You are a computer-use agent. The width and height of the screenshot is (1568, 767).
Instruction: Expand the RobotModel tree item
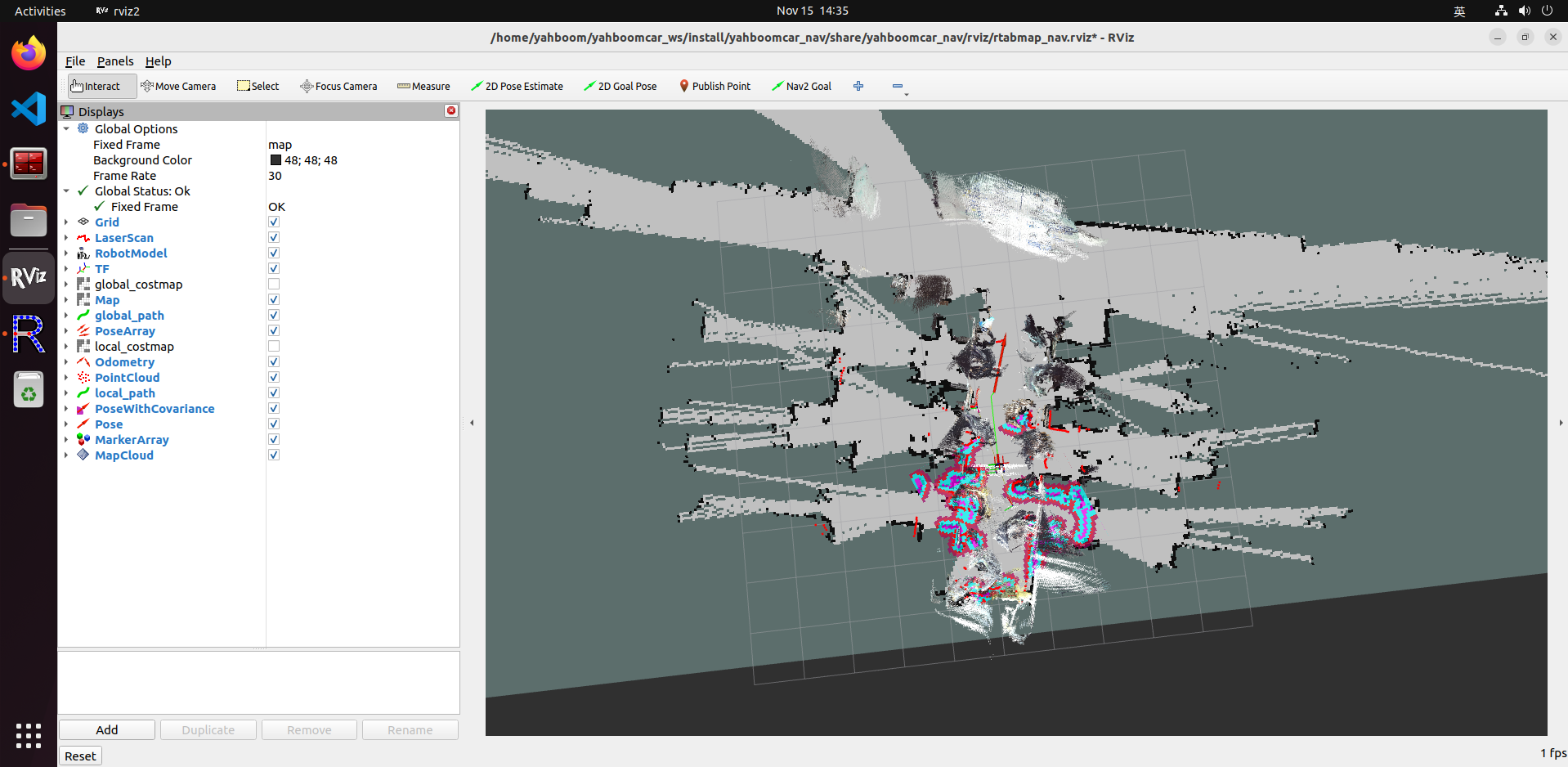click(66, 253)
